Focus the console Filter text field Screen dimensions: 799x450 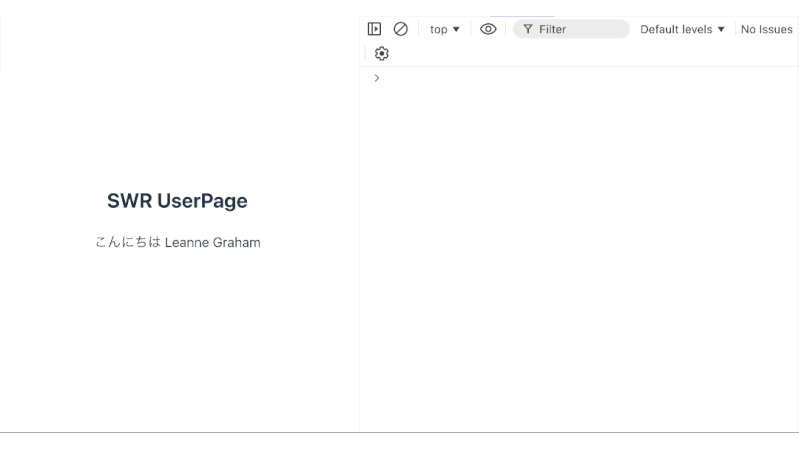click(x=580, y=29)
